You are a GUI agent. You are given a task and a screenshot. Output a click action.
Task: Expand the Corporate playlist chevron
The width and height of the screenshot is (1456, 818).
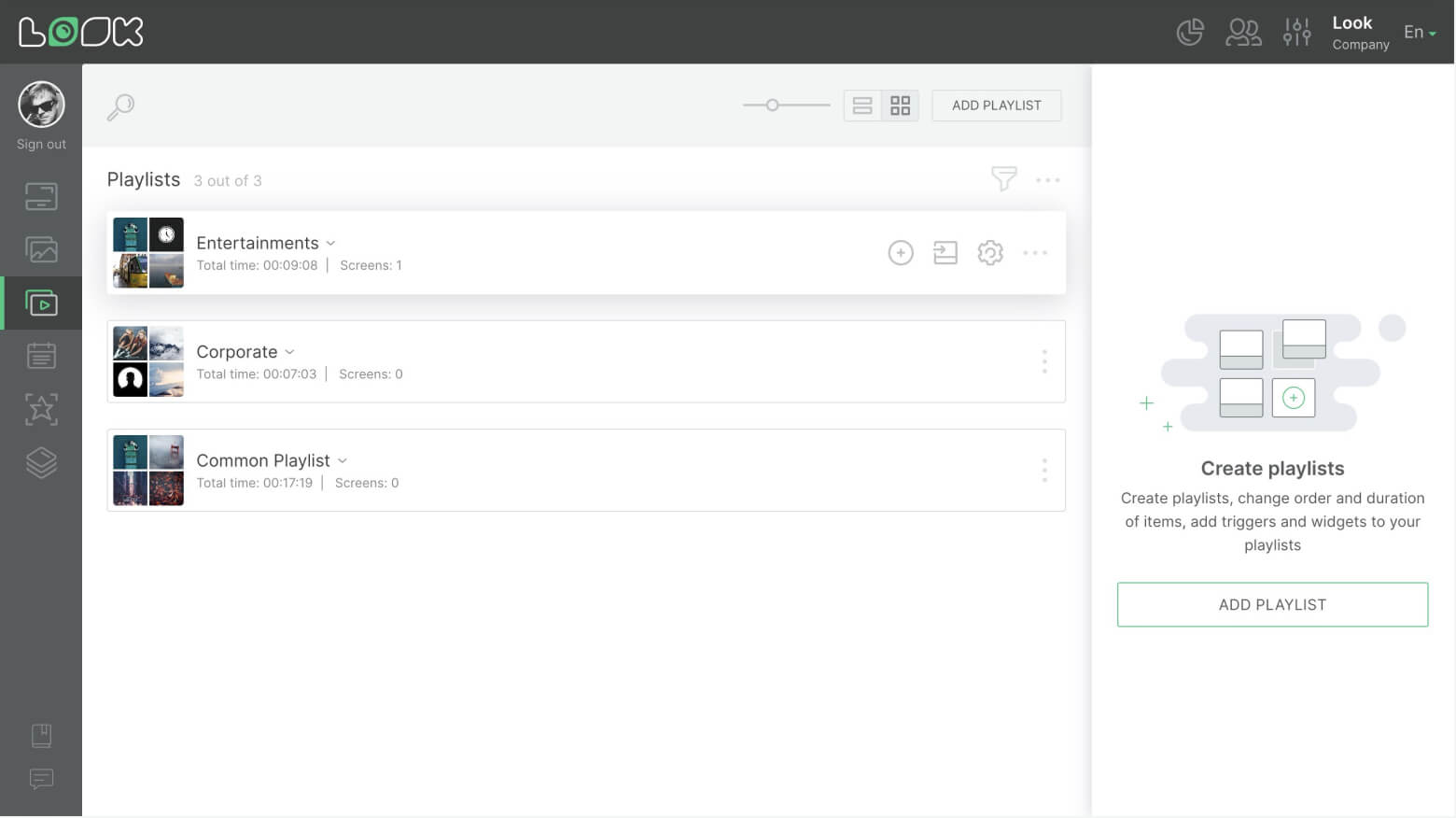(289, 352)
